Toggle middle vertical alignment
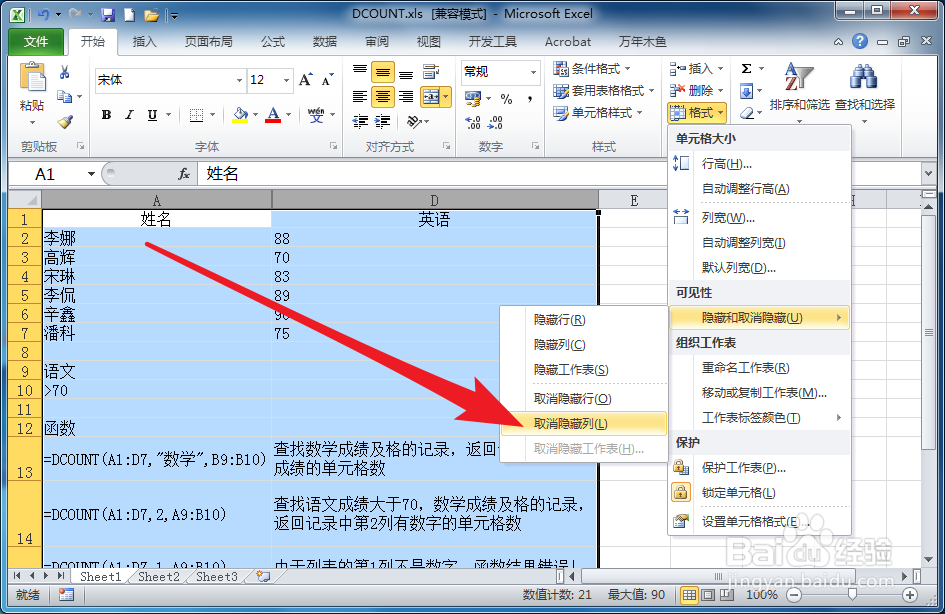 pyautogui.click(x=383, y=73)
